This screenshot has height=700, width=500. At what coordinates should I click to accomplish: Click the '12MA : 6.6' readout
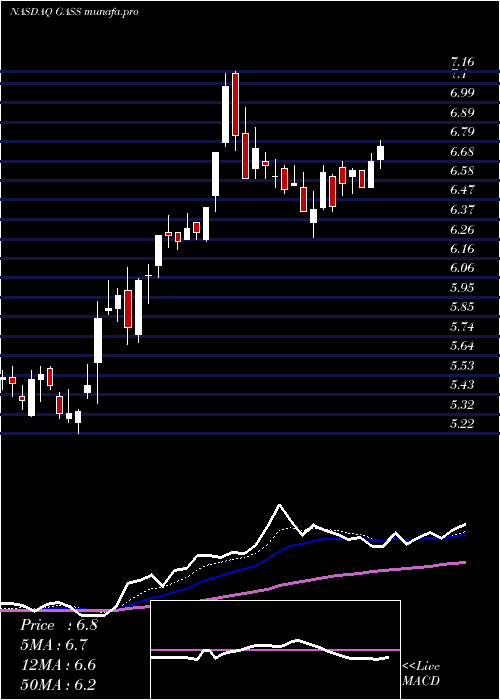pyautogui.click(x=58, y=665)
